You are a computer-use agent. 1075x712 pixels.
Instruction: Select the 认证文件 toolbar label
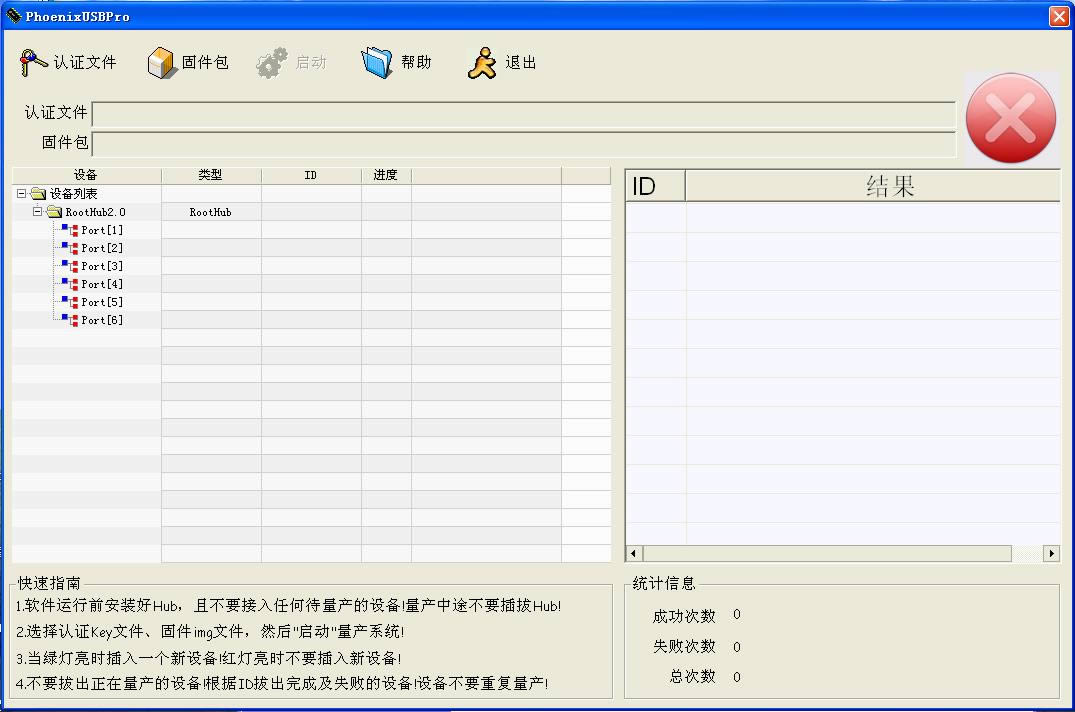click(x=85, y=62)
